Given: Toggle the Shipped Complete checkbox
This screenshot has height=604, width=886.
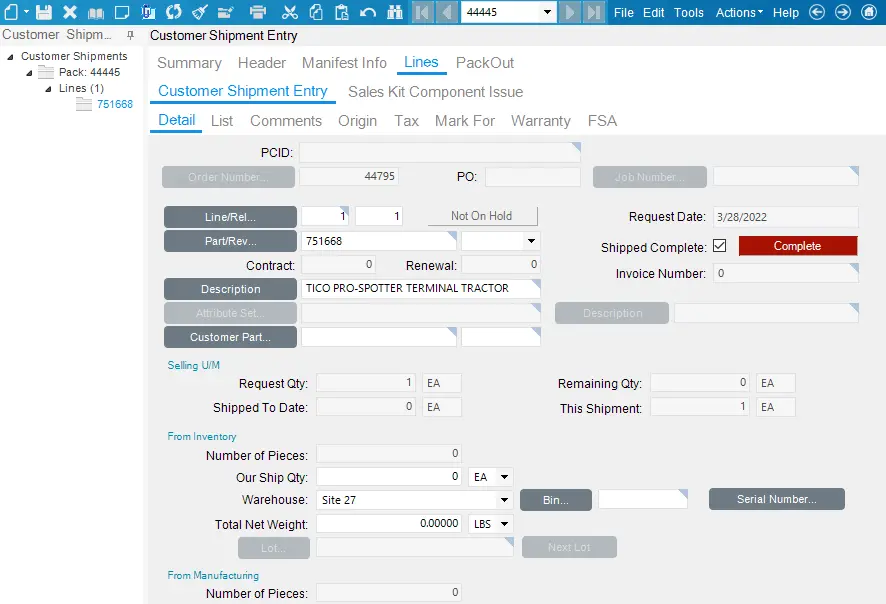Looking at the screenshot, I should pos(719,246).
